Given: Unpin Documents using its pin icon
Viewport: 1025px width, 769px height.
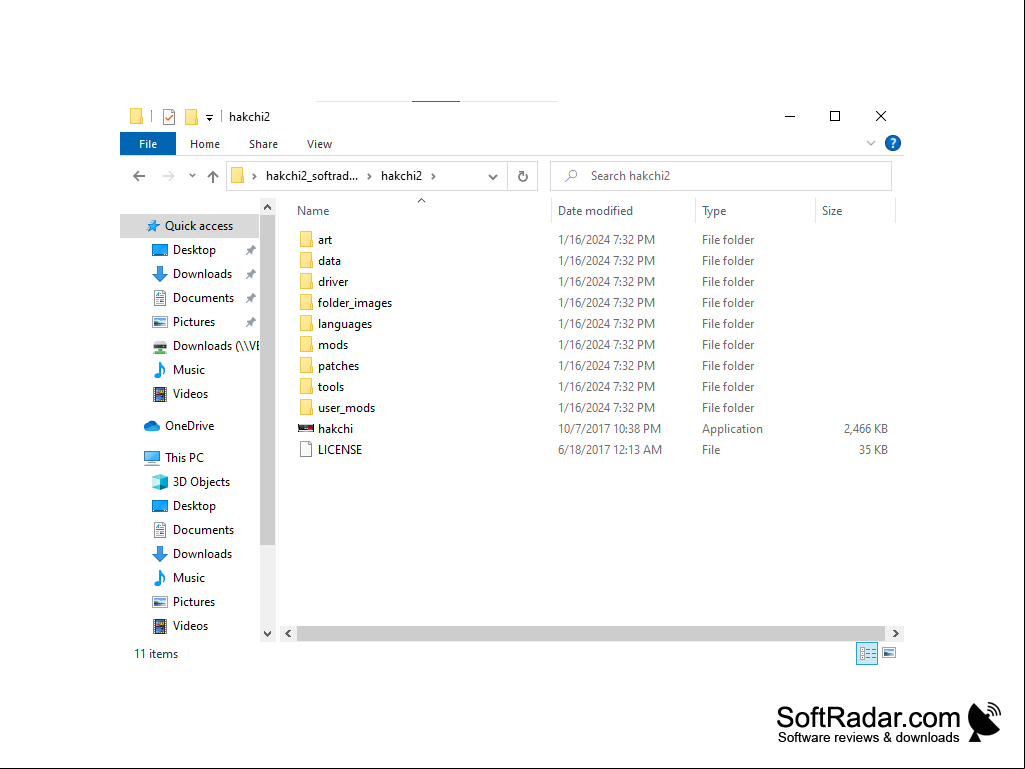Looking at the screenshot, I should pyautogui.click(x=250, y=298).
